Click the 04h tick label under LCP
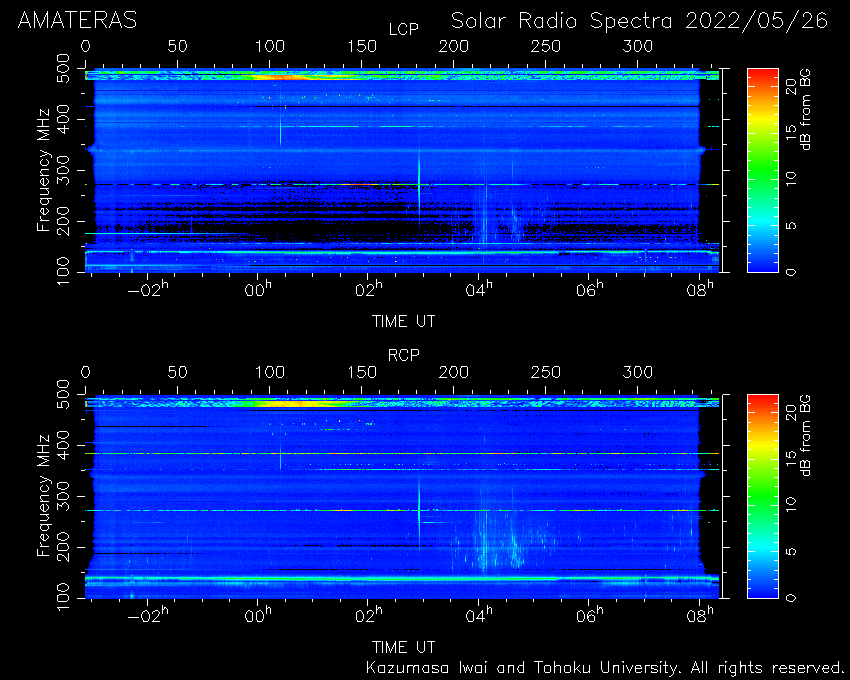This screenshot has height=680, width=850. 479,290
